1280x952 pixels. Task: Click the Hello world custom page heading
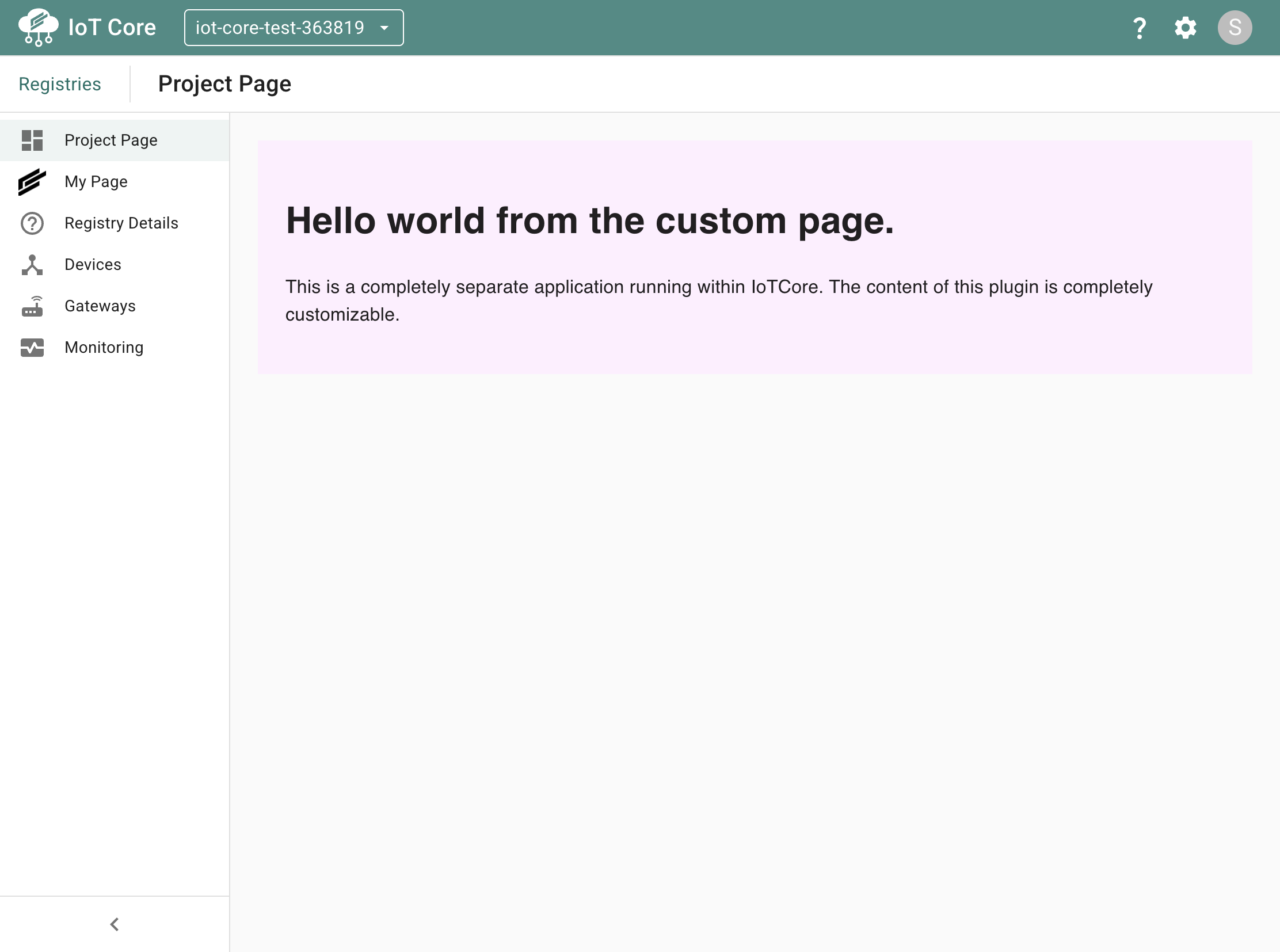click(x=589, y=220)
